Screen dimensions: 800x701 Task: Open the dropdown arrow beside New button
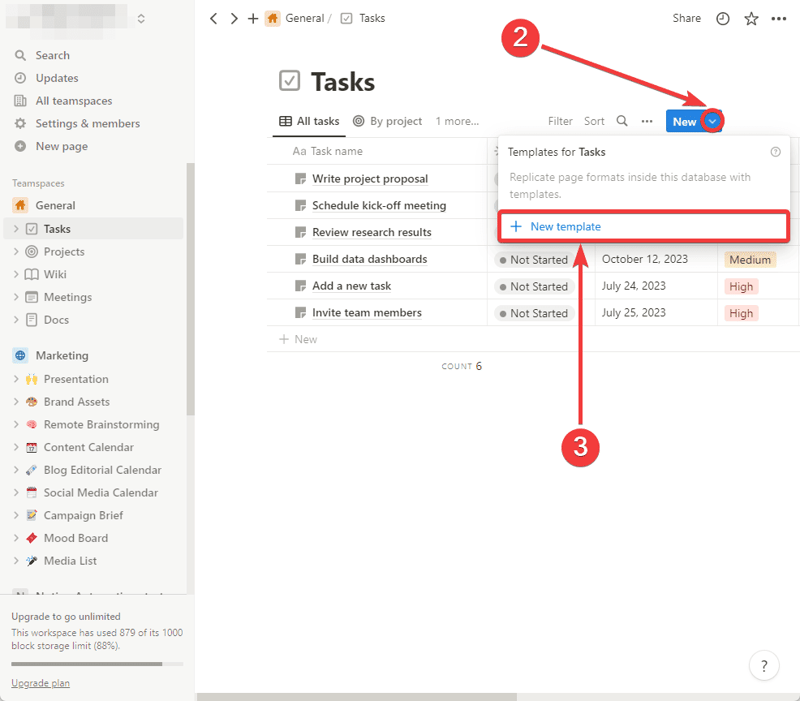[x=712, y=121]
